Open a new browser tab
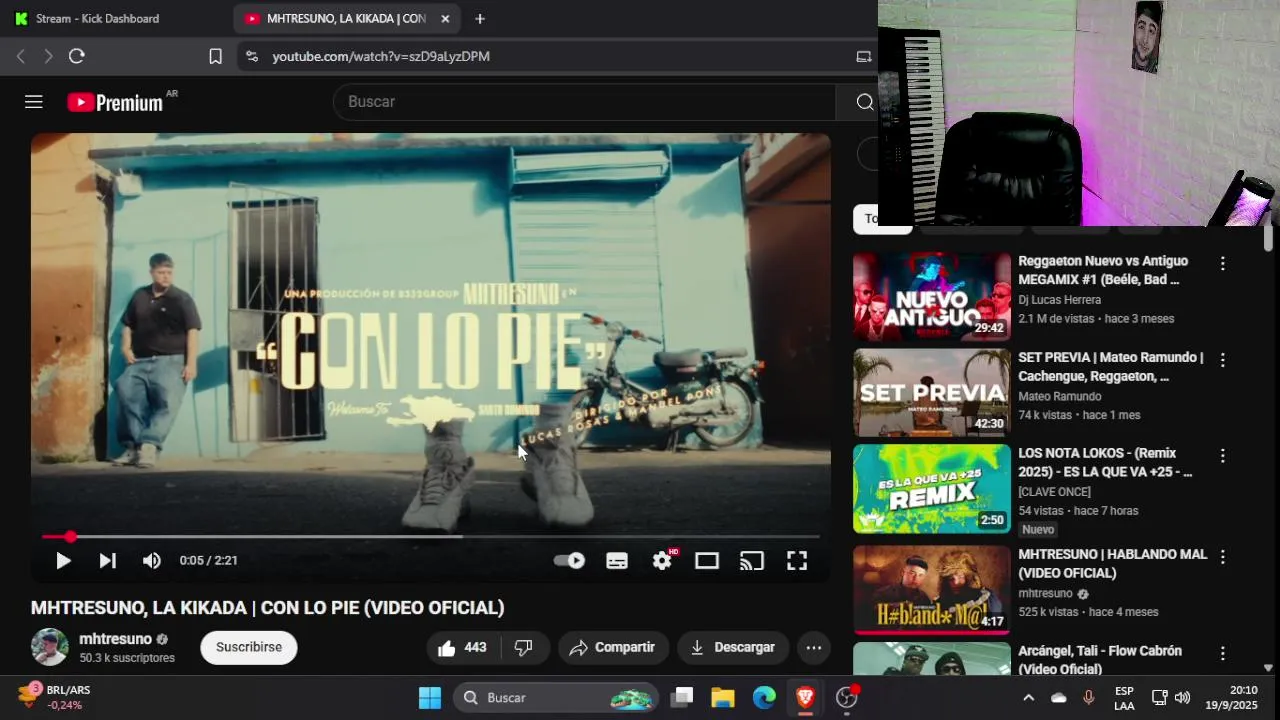The width and height of the screenshot is (1280, 720). [480, 19]
